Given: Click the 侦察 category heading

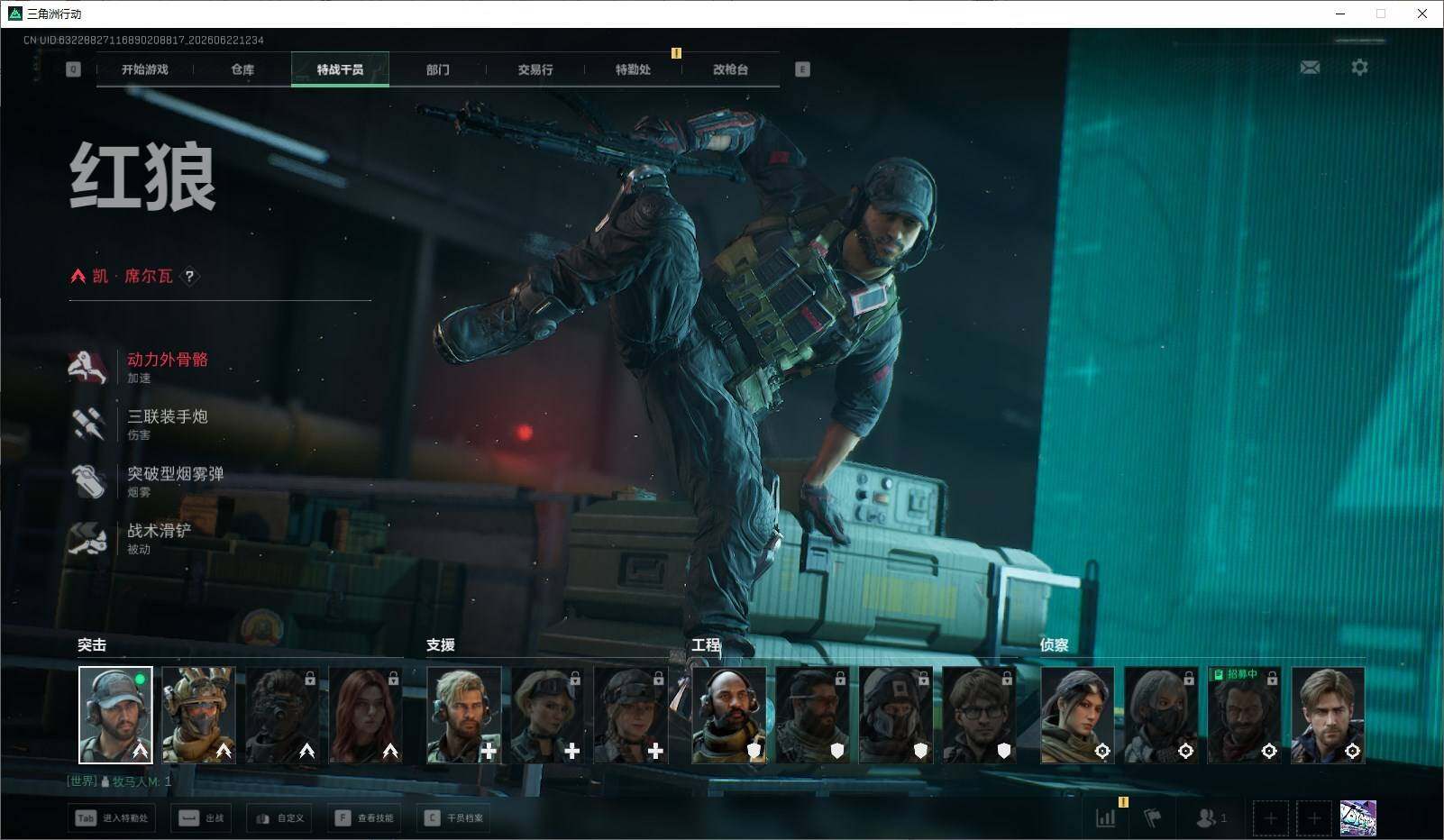Looking at the screenshot, I should click(1055, 645).
